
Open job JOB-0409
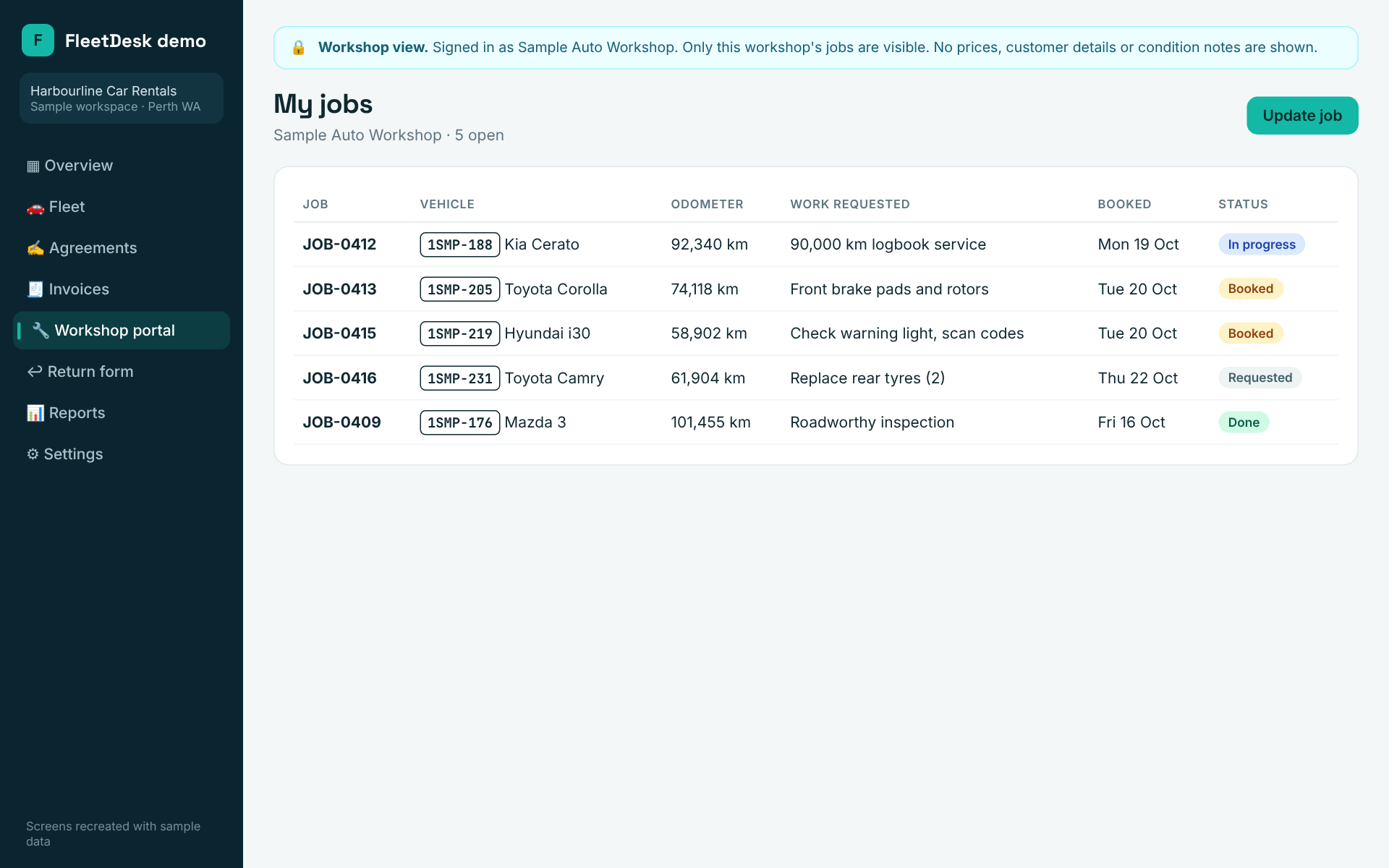click(x=341, y=422)
